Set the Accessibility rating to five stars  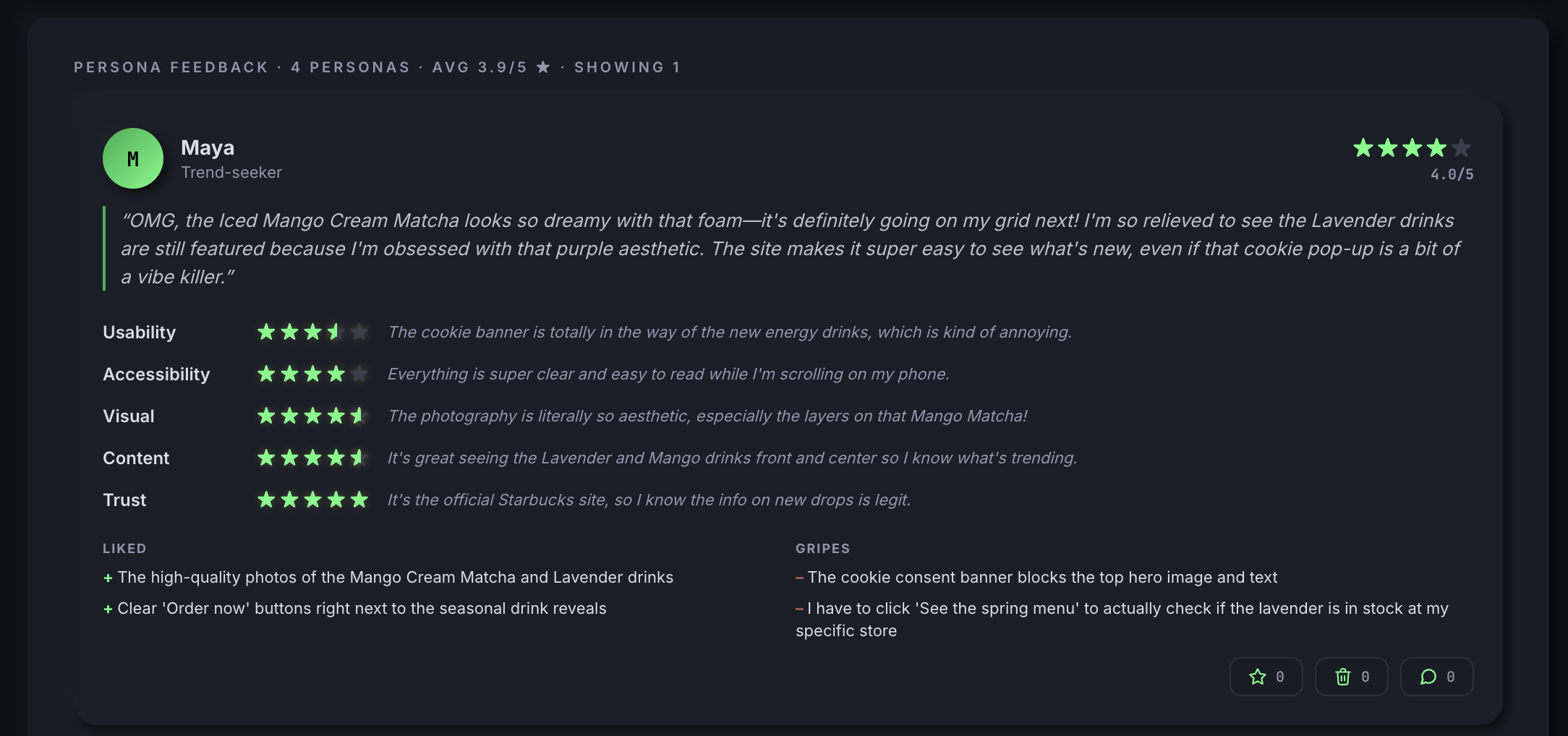click(359, 374)
